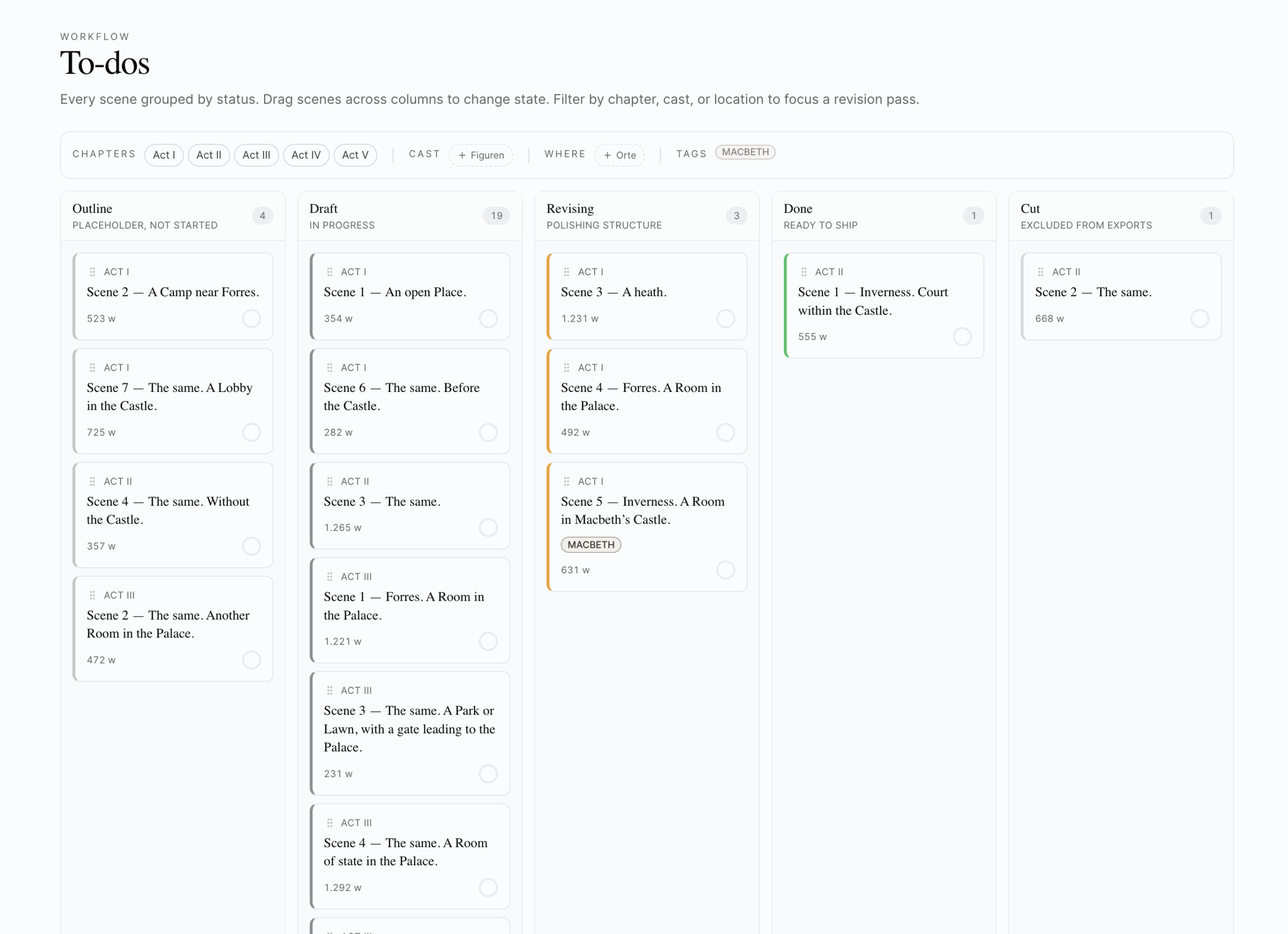
Task: Open the + Figuren cast filter
Action: click(481, 155)
